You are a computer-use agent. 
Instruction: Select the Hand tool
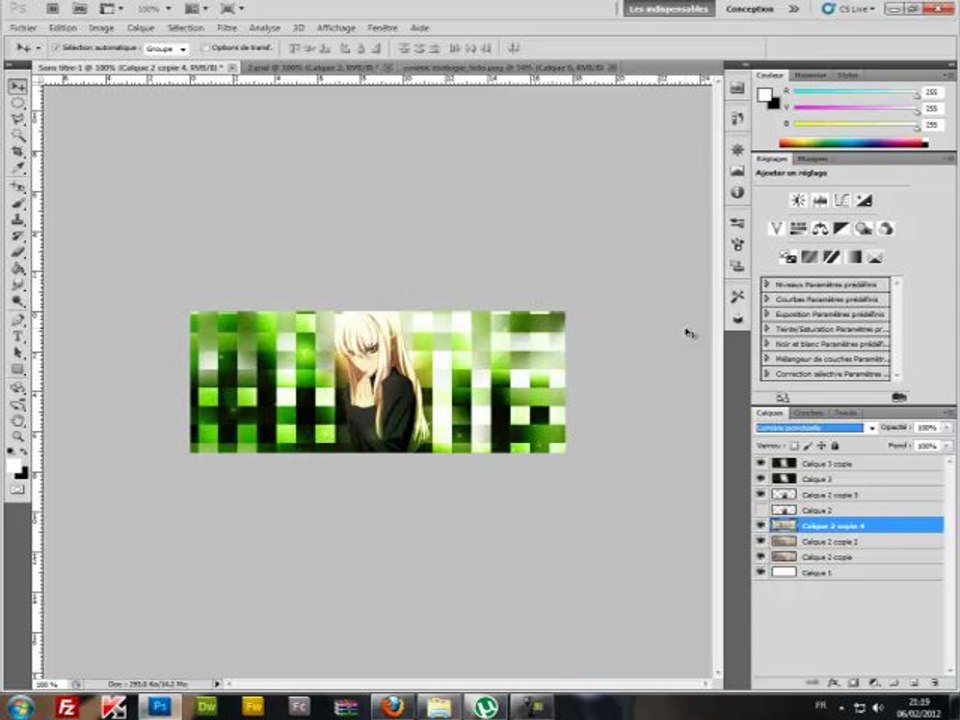pos(18,421)
